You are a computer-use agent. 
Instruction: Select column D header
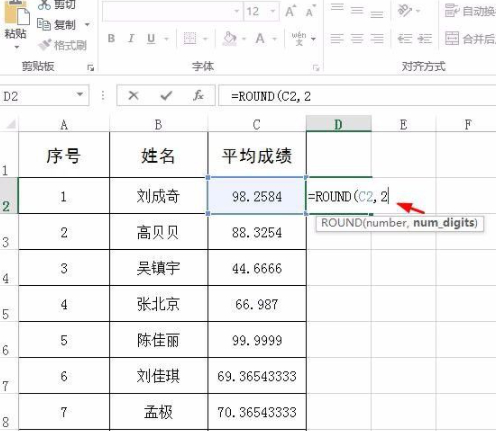point(339,124)
